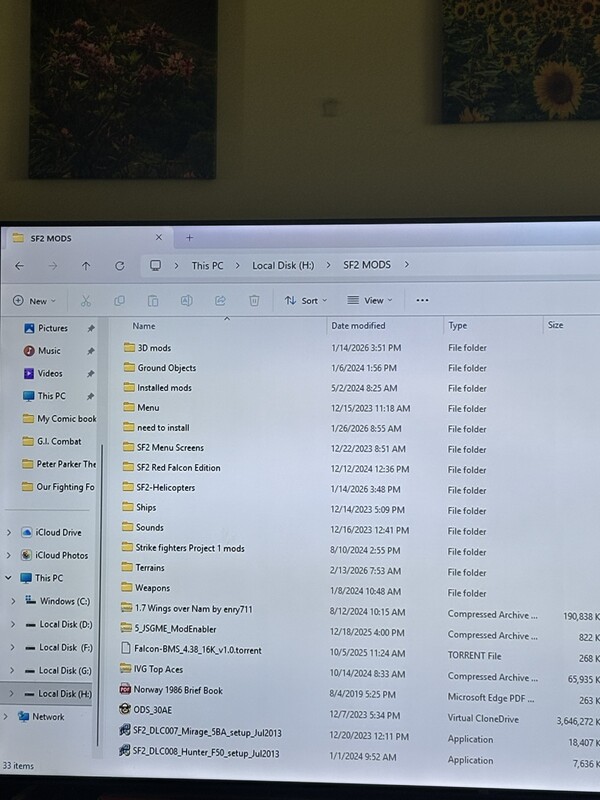This screenshot has height=800, width=600.
Task: Select Local Disk (H:) in the tree
Action: (x=58, y=694)
